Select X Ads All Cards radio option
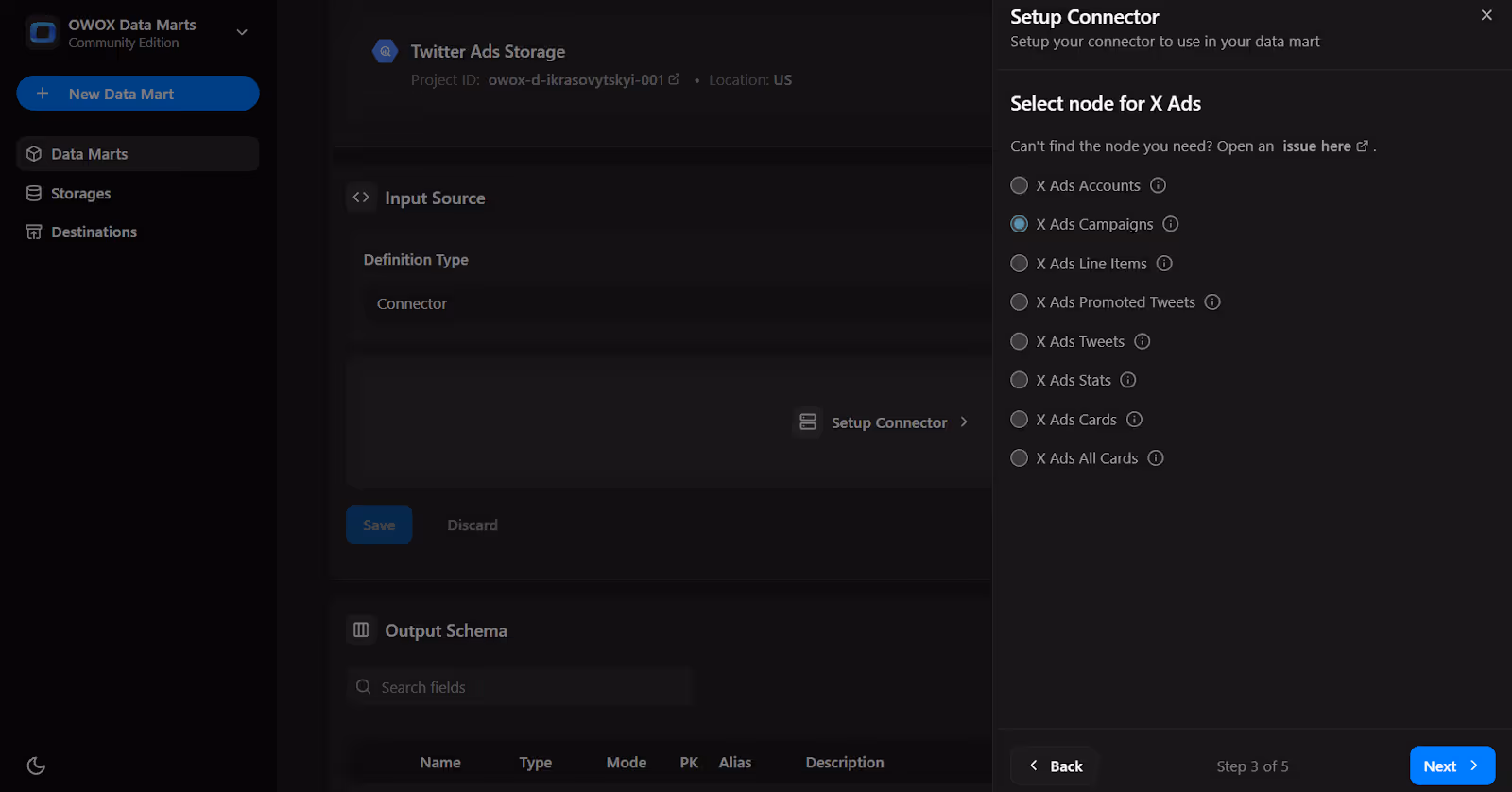 (1019, 458)
